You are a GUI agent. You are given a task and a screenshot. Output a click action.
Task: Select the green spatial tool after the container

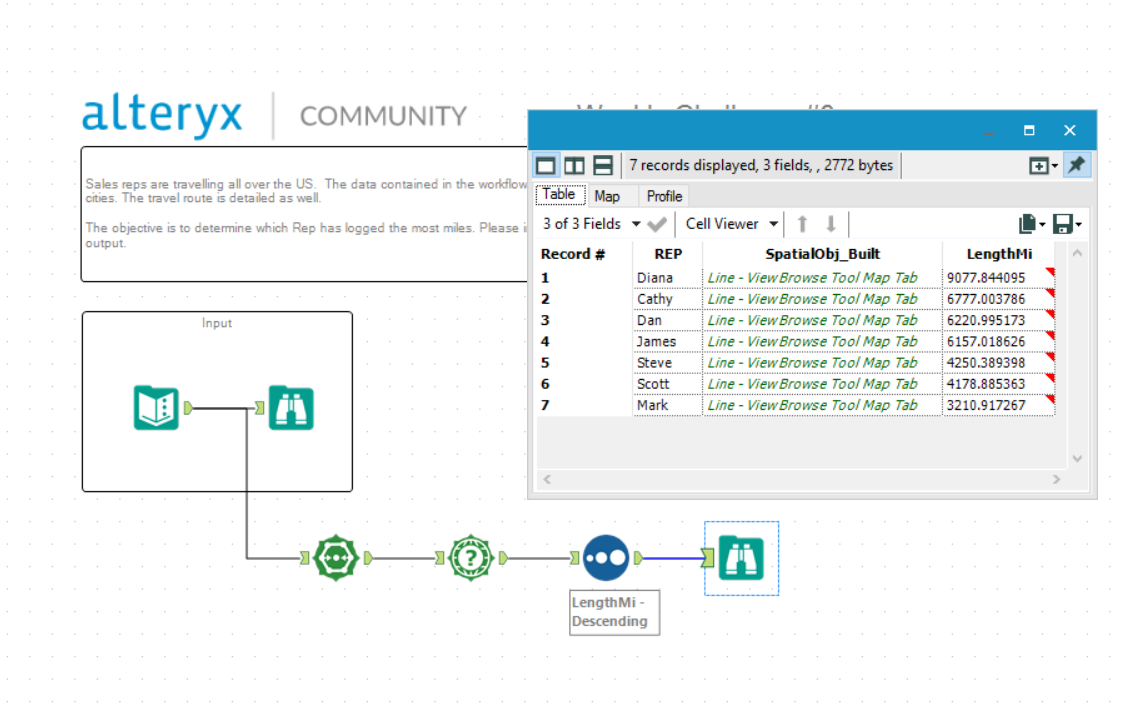[x=336, y=558]
